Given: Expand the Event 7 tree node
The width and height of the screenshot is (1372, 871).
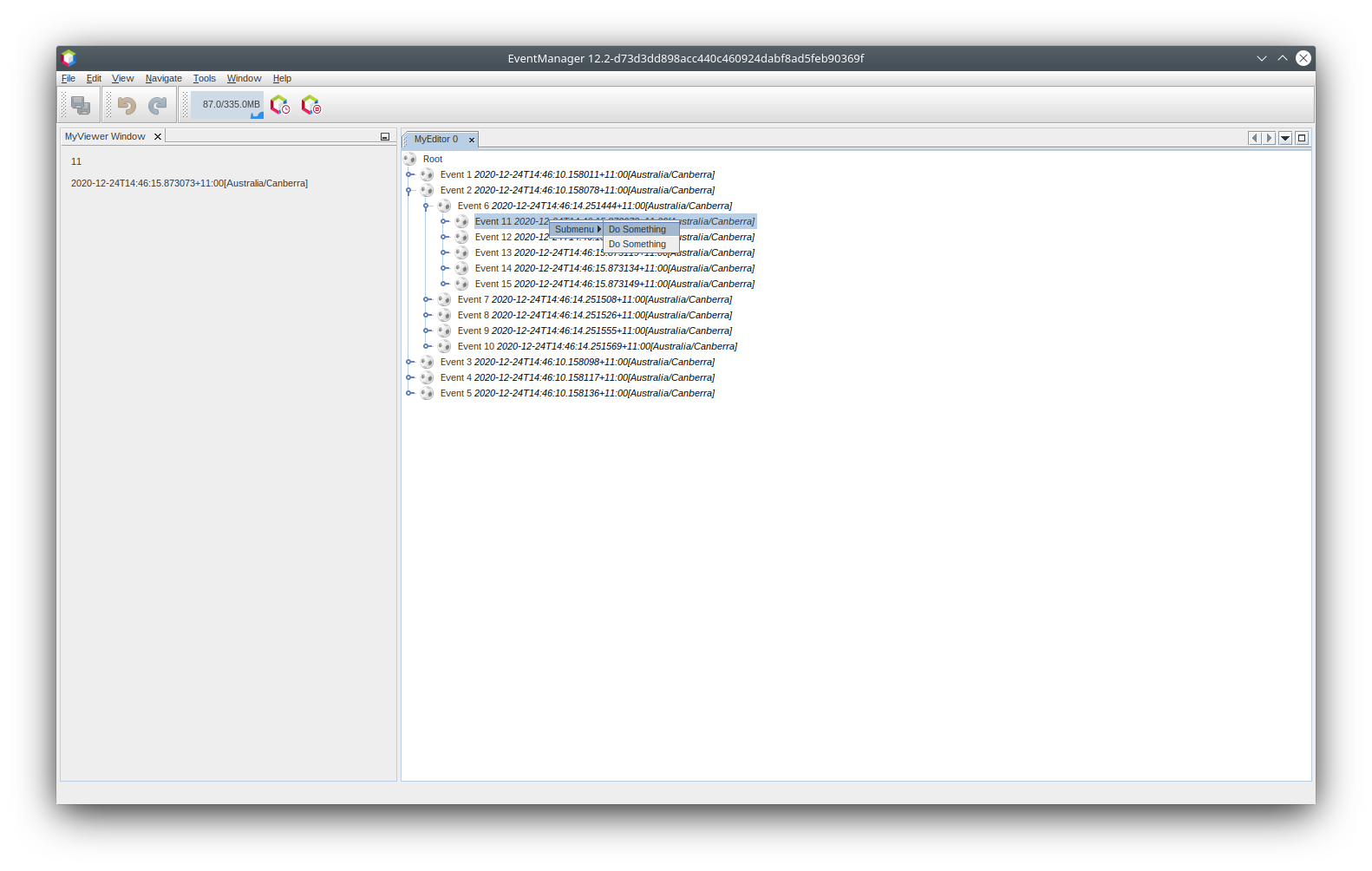Looking at the screenshot, I should (427, 299).
